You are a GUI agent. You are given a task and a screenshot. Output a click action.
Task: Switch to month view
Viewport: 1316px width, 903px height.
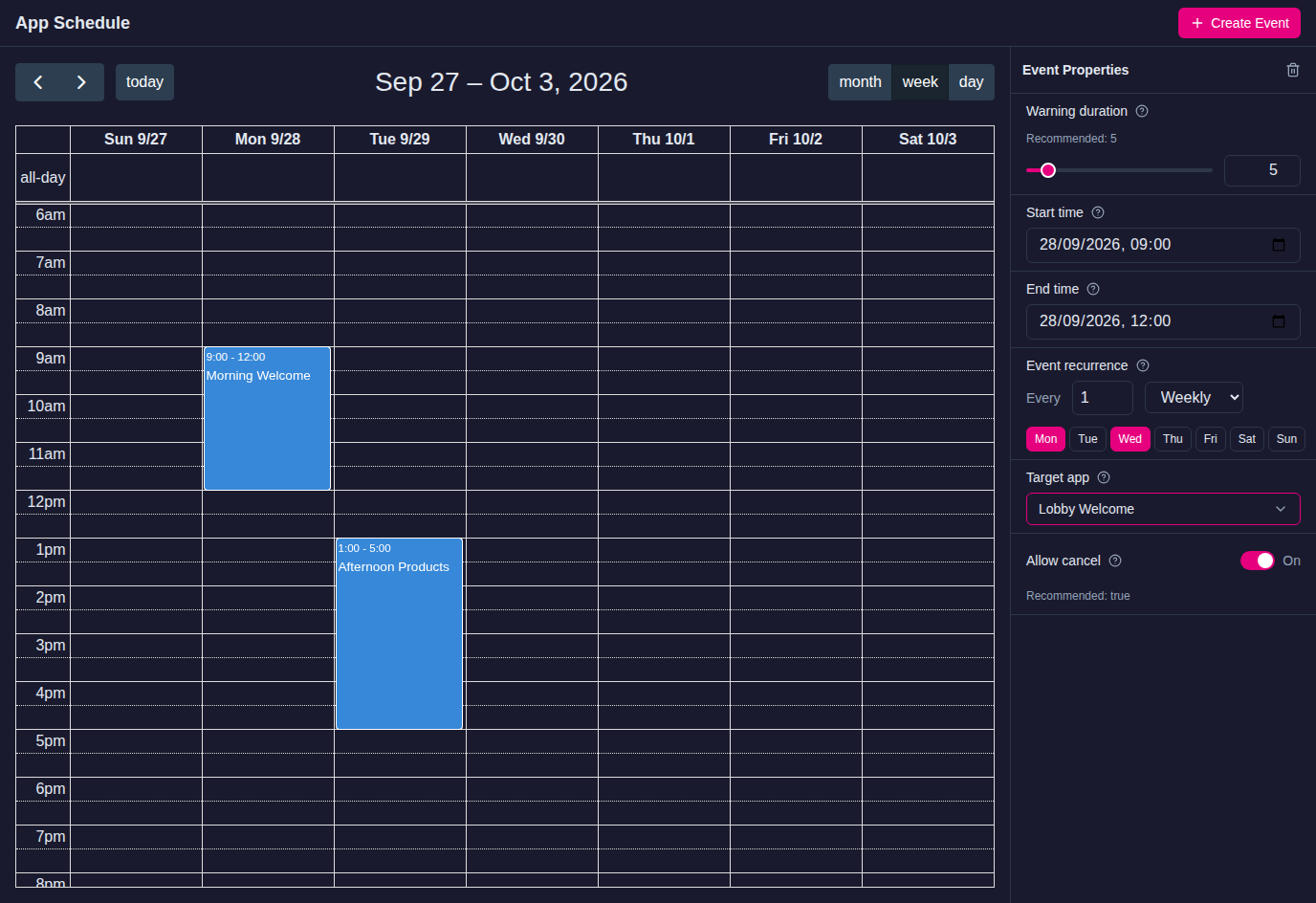[860, 82]
